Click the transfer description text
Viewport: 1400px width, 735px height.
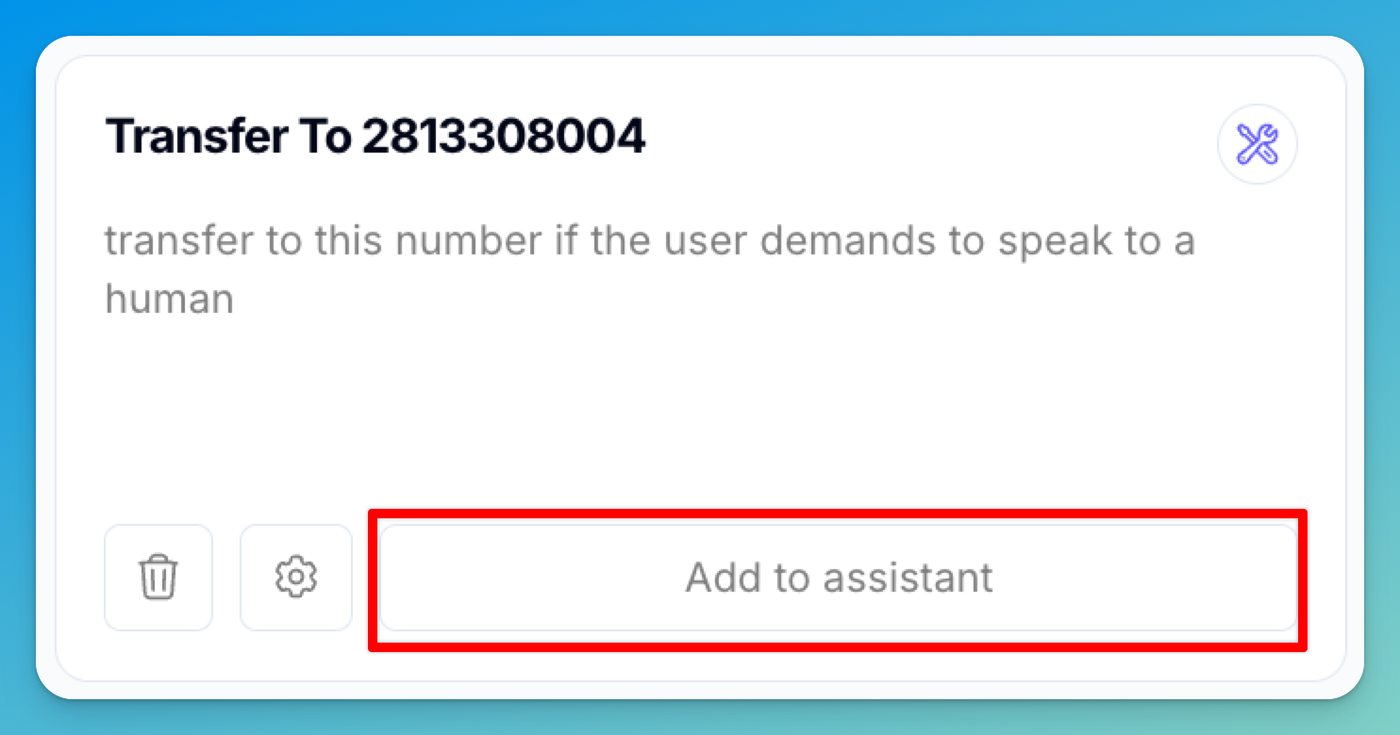[x=650, y=270]
